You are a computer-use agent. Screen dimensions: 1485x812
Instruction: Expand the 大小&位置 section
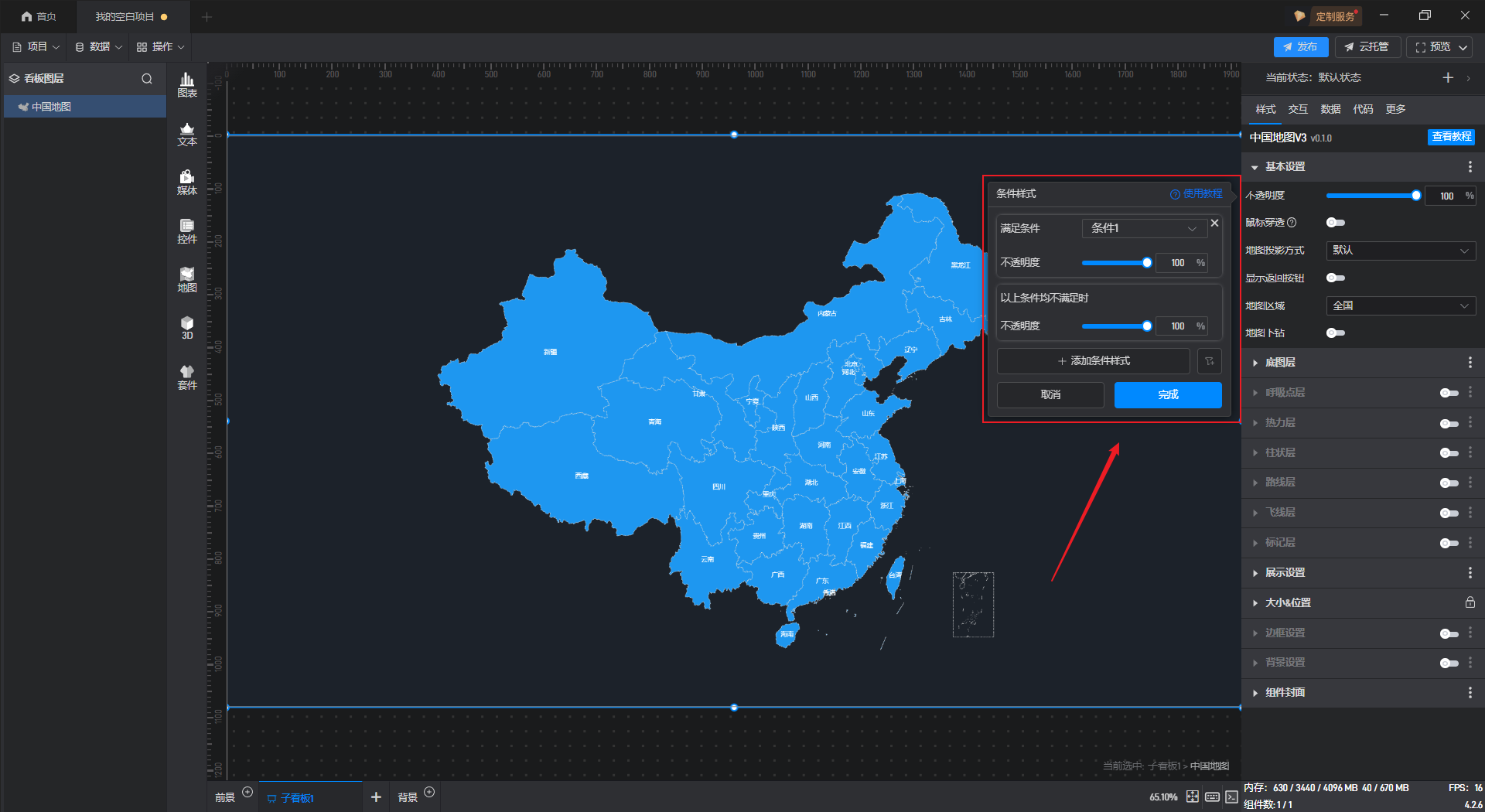[x=1255, y=603]
